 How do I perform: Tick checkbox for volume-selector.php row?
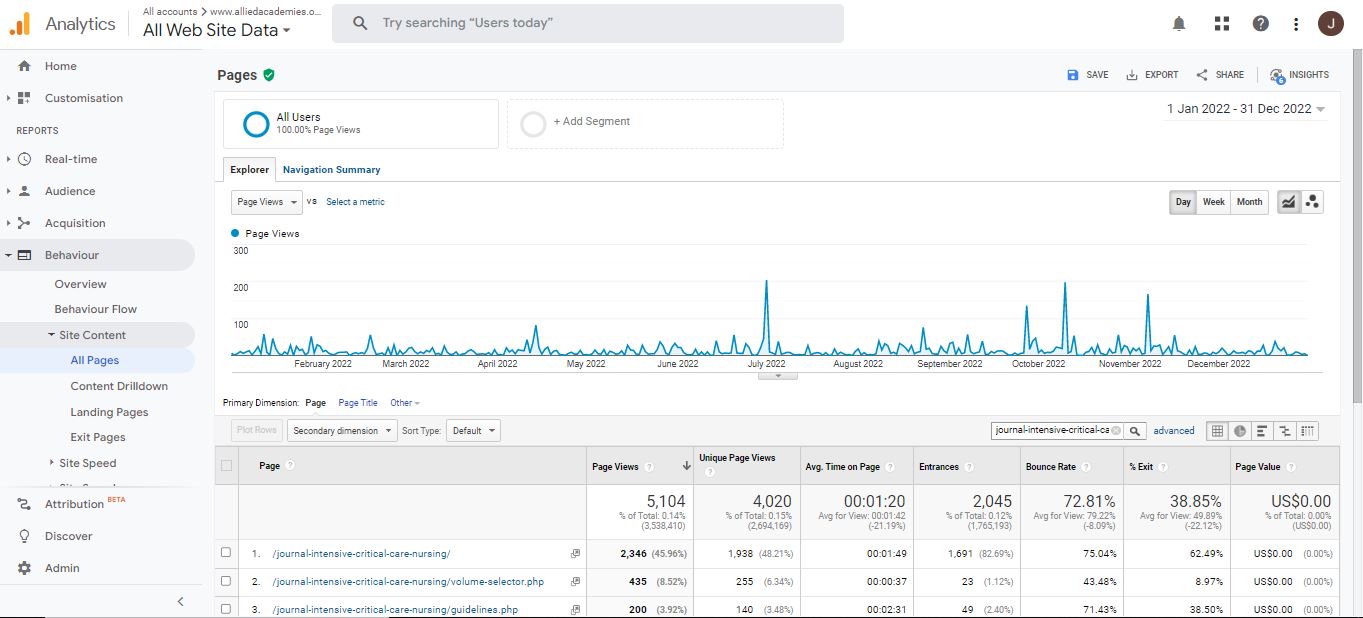tap(226, 581)
